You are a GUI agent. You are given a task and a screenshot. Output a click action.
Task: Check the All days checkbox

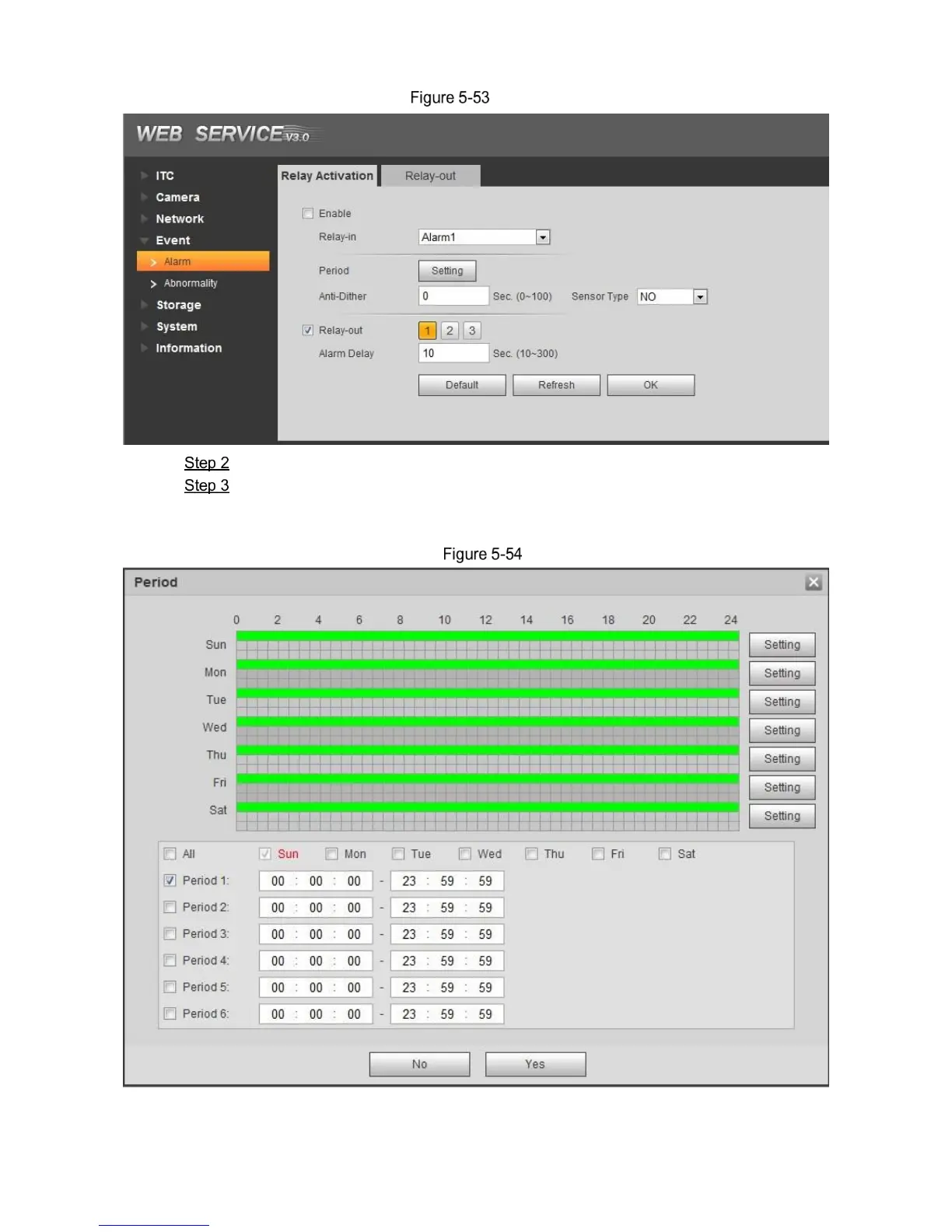(x=170, y=854)
